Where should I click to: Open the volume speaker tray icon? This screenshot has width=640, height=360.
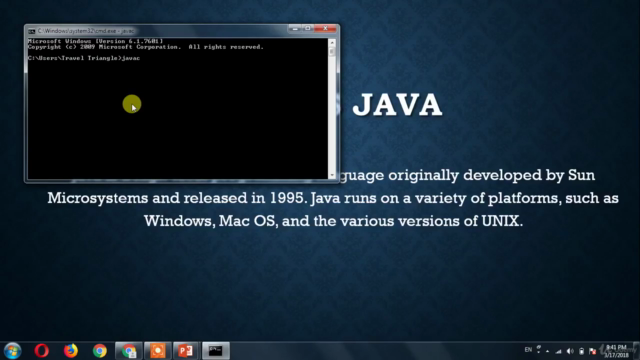[570, 351]
